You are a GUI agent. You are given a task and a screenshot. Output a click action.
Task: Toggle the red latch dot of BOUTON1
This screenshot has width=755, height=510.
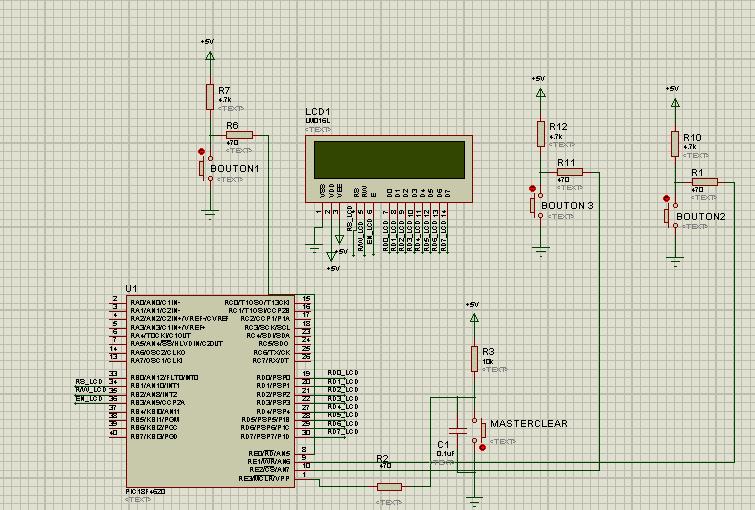202,152
